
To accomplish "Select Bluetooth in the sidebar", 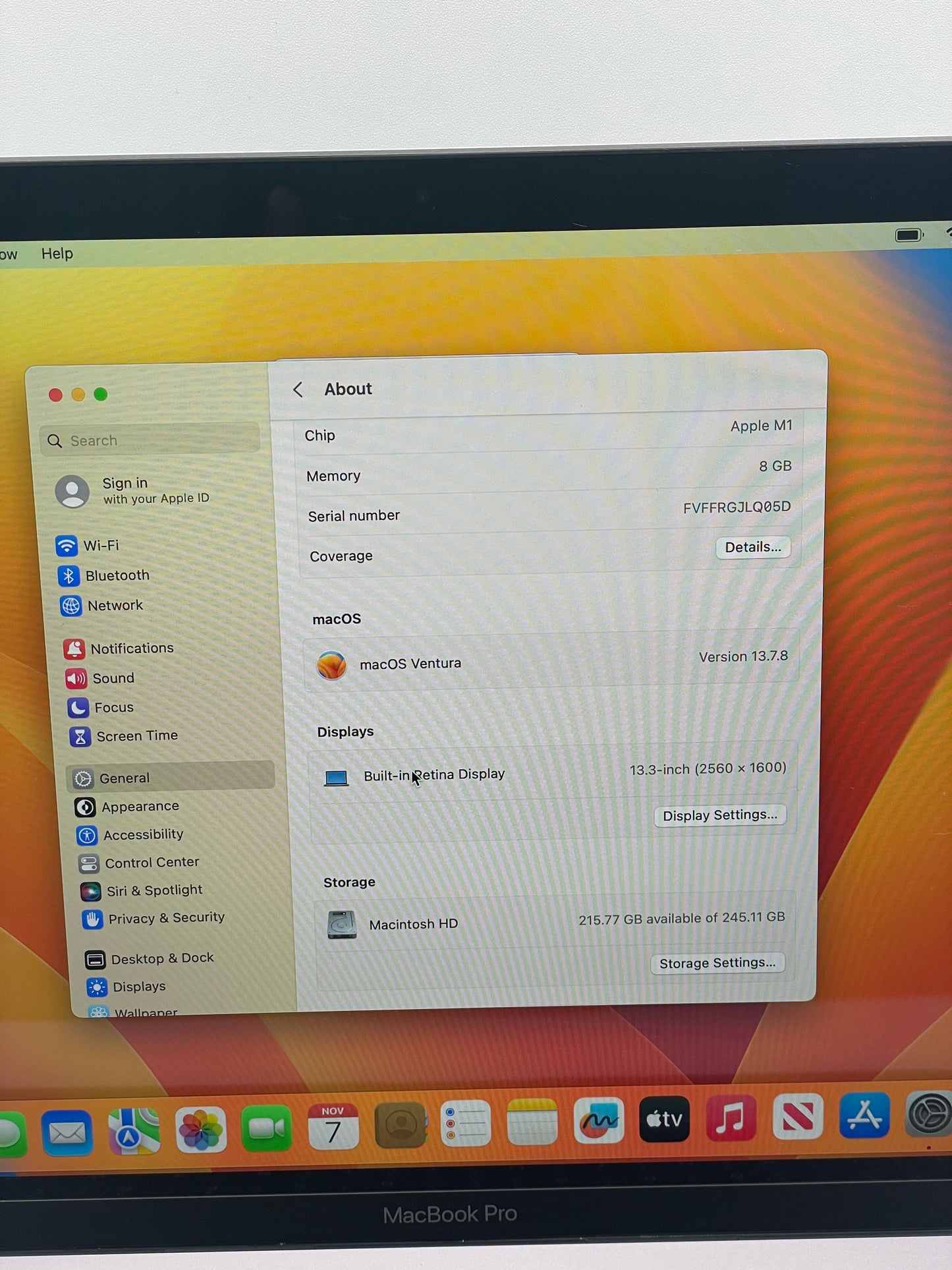I will click(104, 575).
